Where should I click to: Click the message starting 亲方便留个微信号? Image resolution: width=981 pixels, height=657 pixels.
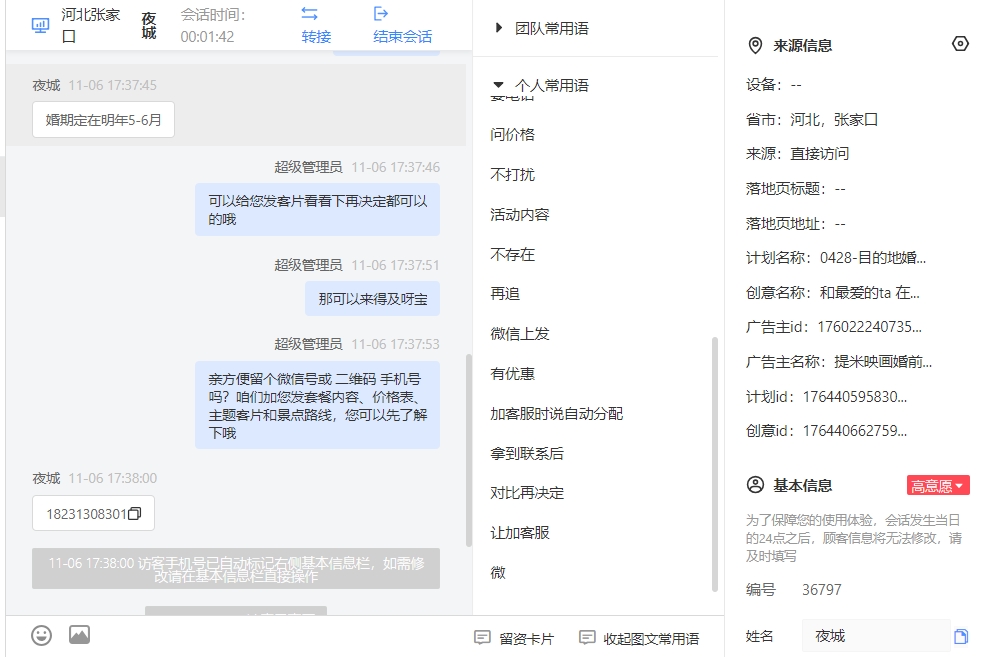tap(317, 405)
